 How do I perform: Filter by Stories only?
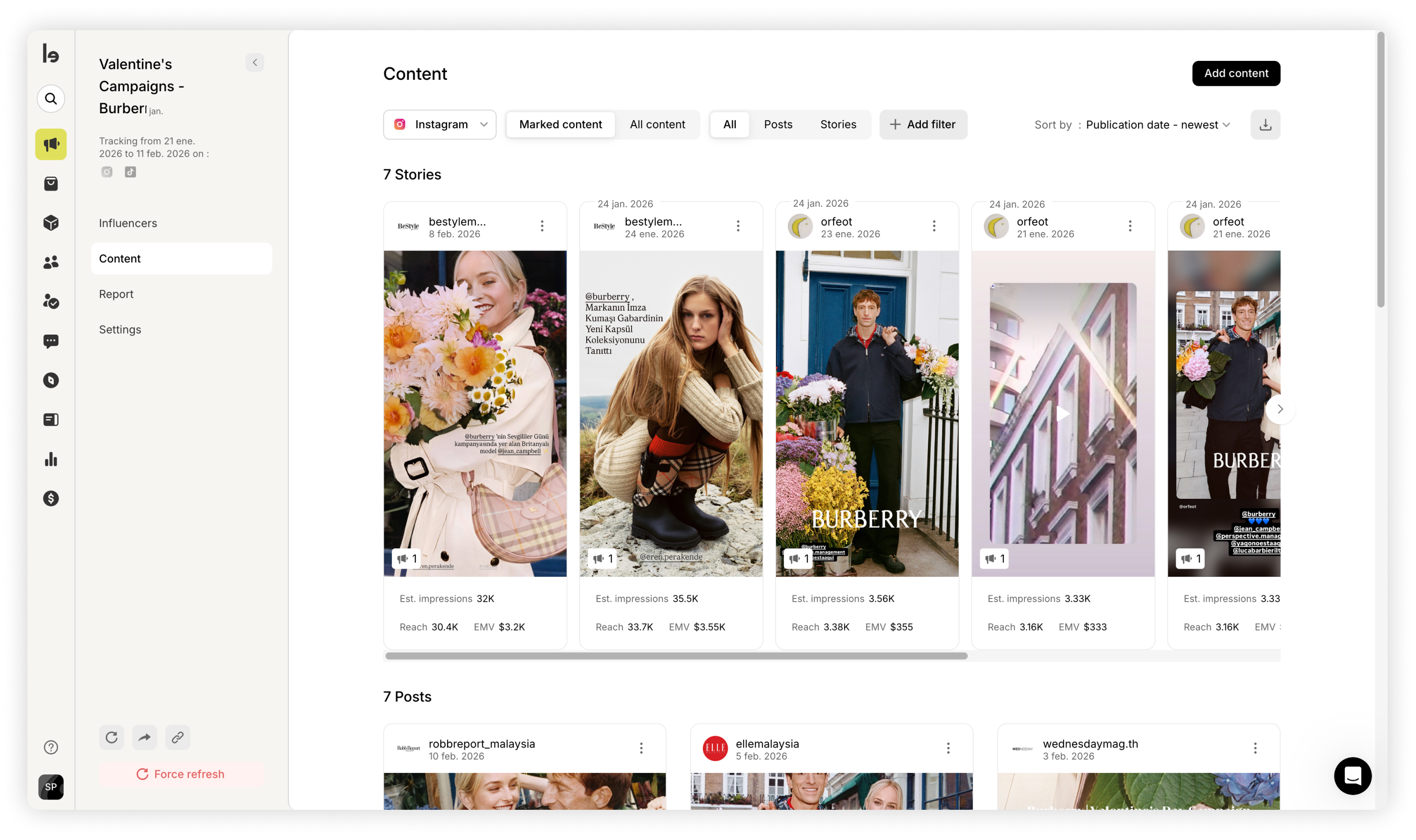[x=837, y=125]
